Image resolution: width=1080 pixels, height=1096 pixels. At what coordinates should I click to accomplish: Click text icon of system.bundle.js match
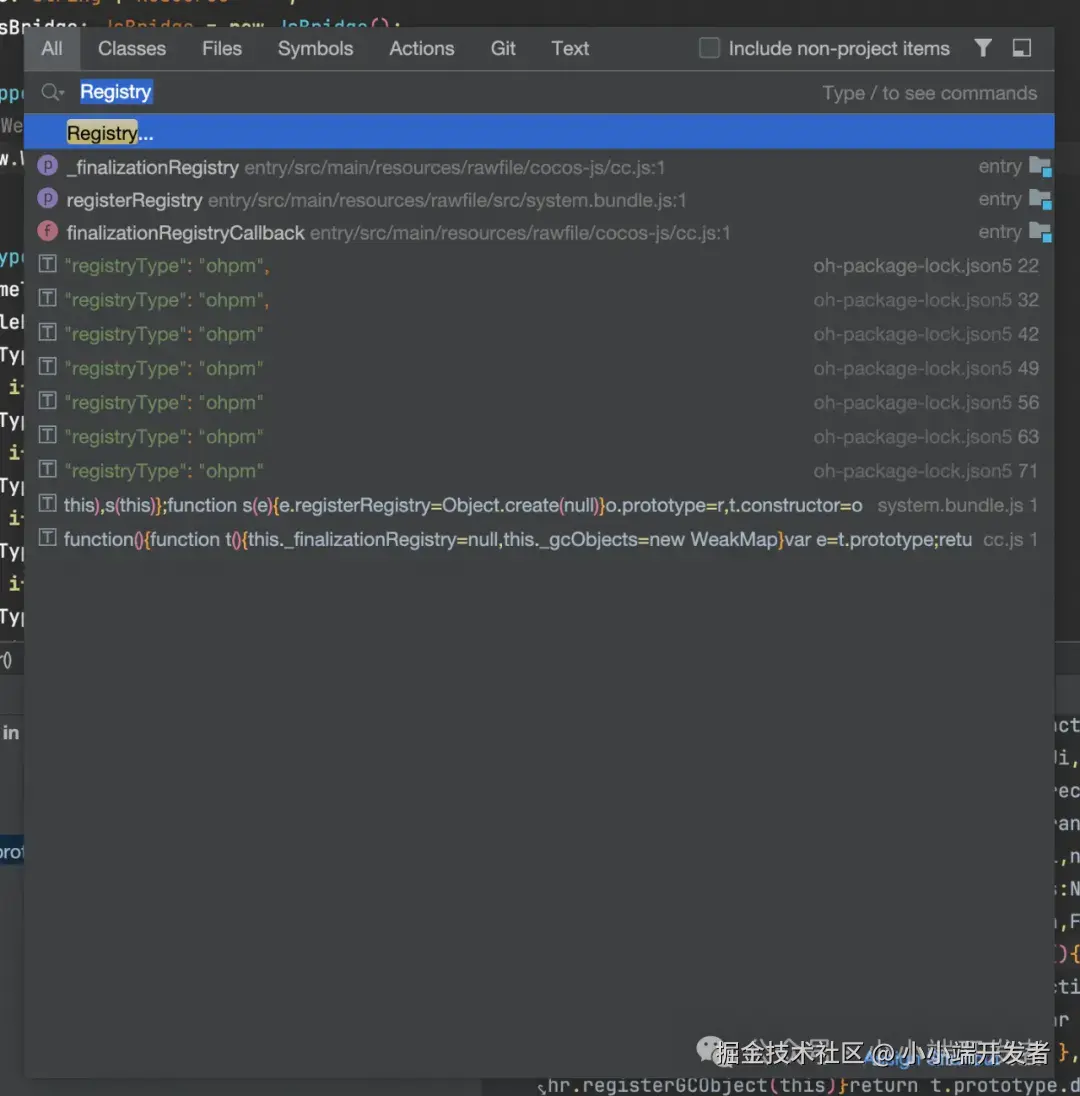coord(48,503)
